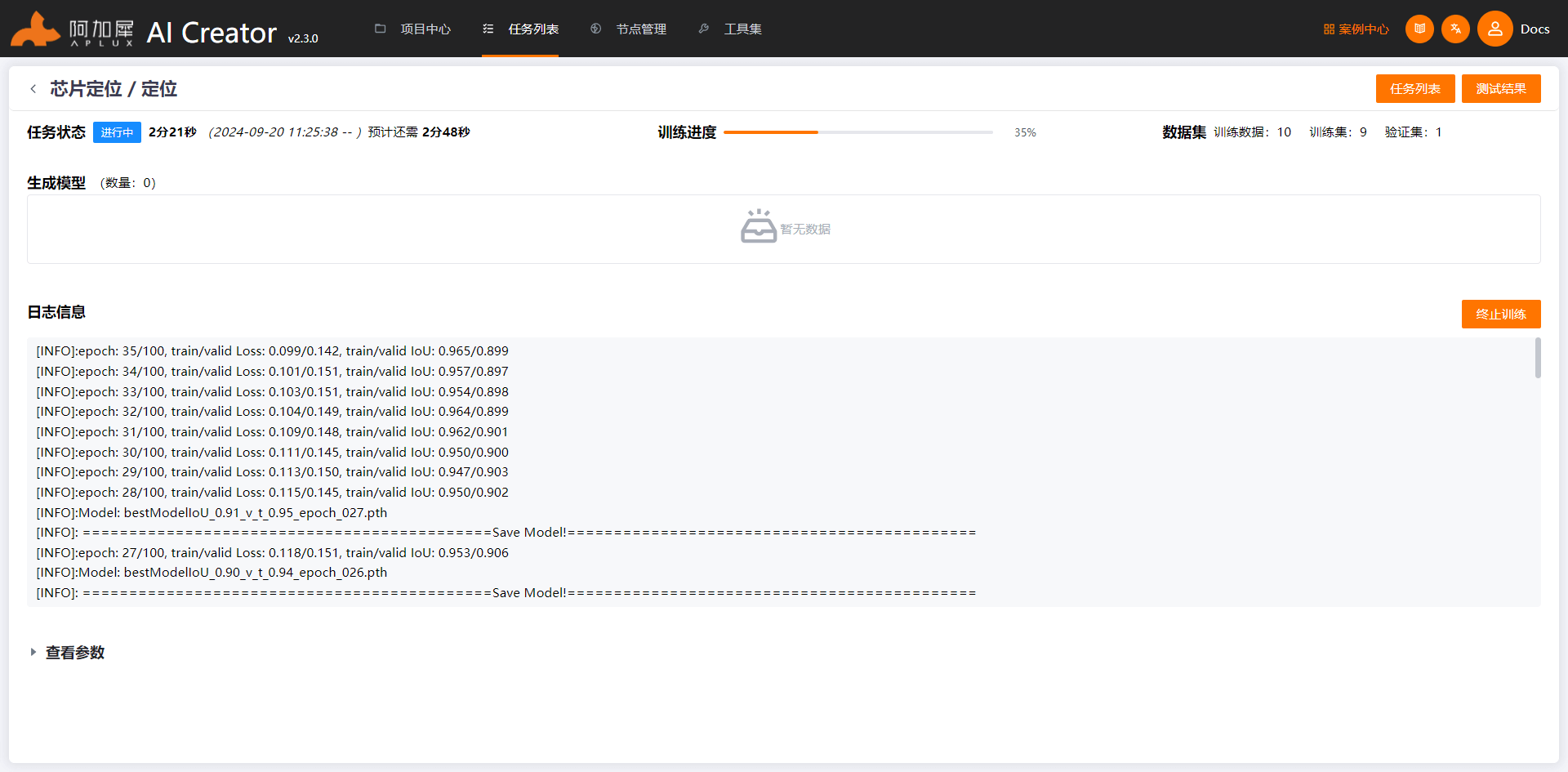1568x772 pixels.
Task: Click the 进行中 status tag
Action: [117, 132]
